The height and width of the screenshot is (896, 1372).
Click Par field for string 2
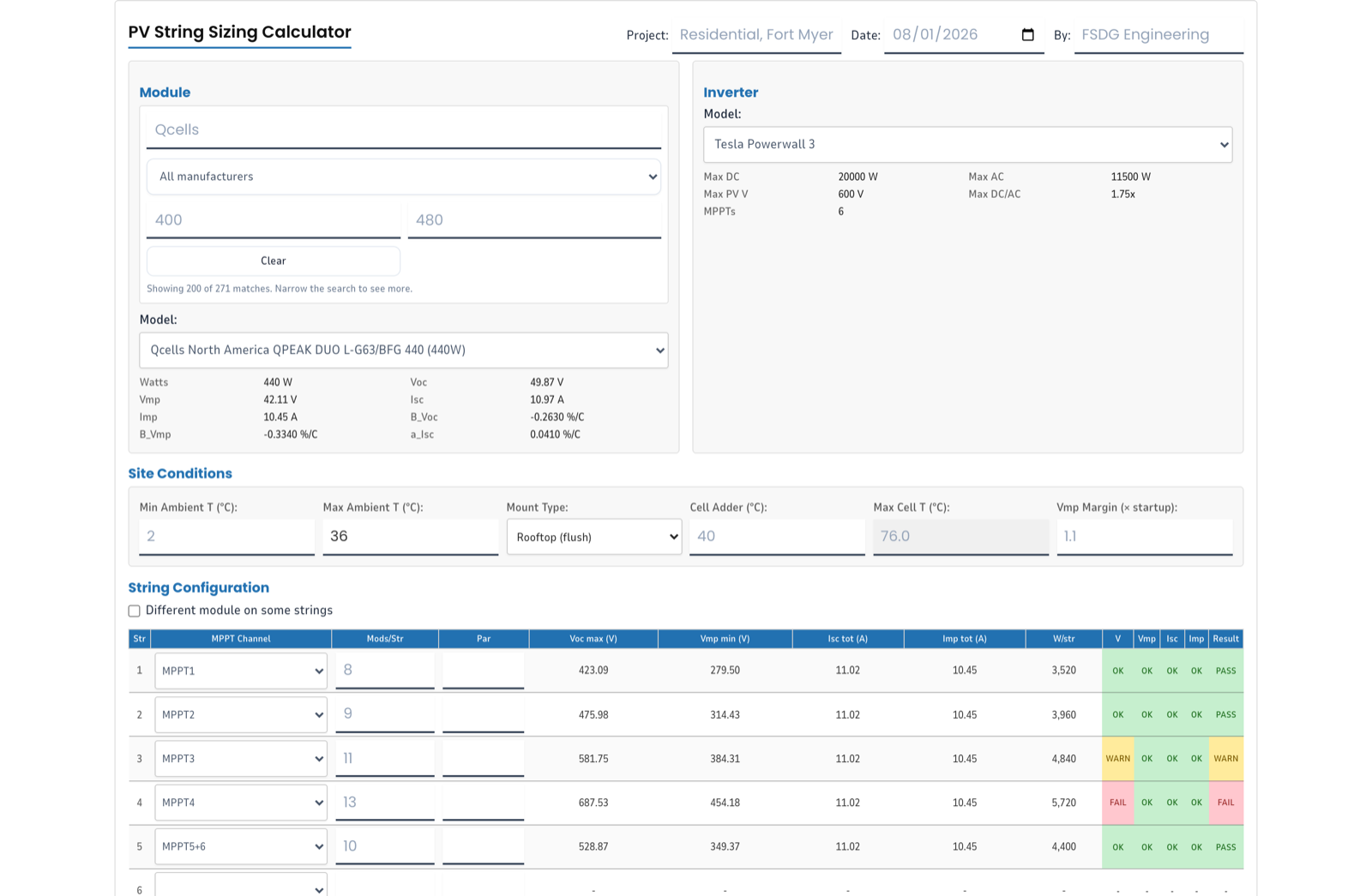[484, 714]
